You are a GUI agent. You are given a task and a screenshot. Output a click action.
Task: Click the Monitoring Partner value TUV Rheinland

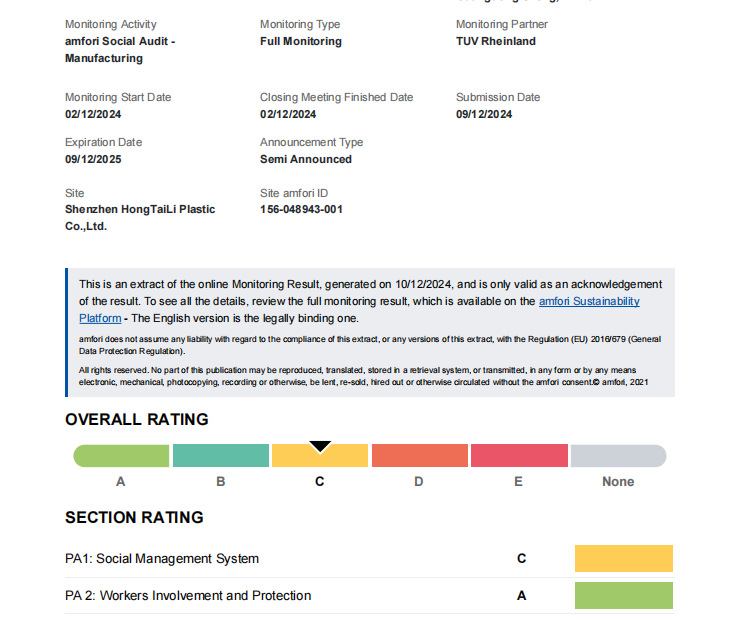click(x=496, y=41)
